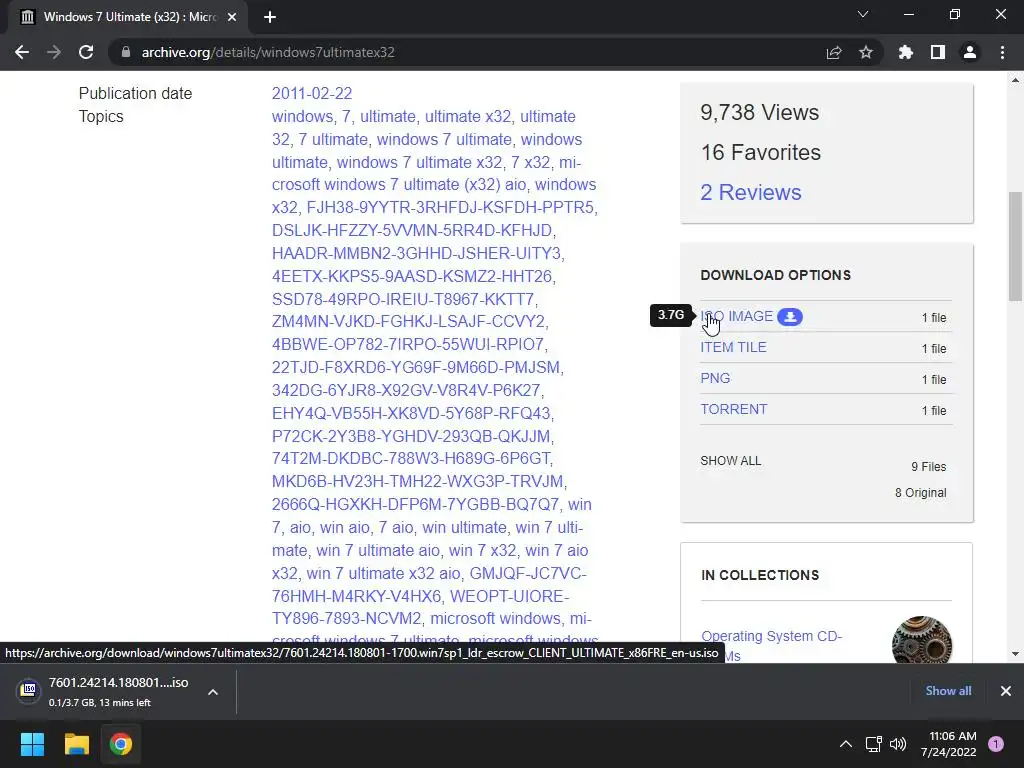The image size is (1024, 768).
Task: Open the clock showing 11:06 AM
Action: click(x=949, y=744)
